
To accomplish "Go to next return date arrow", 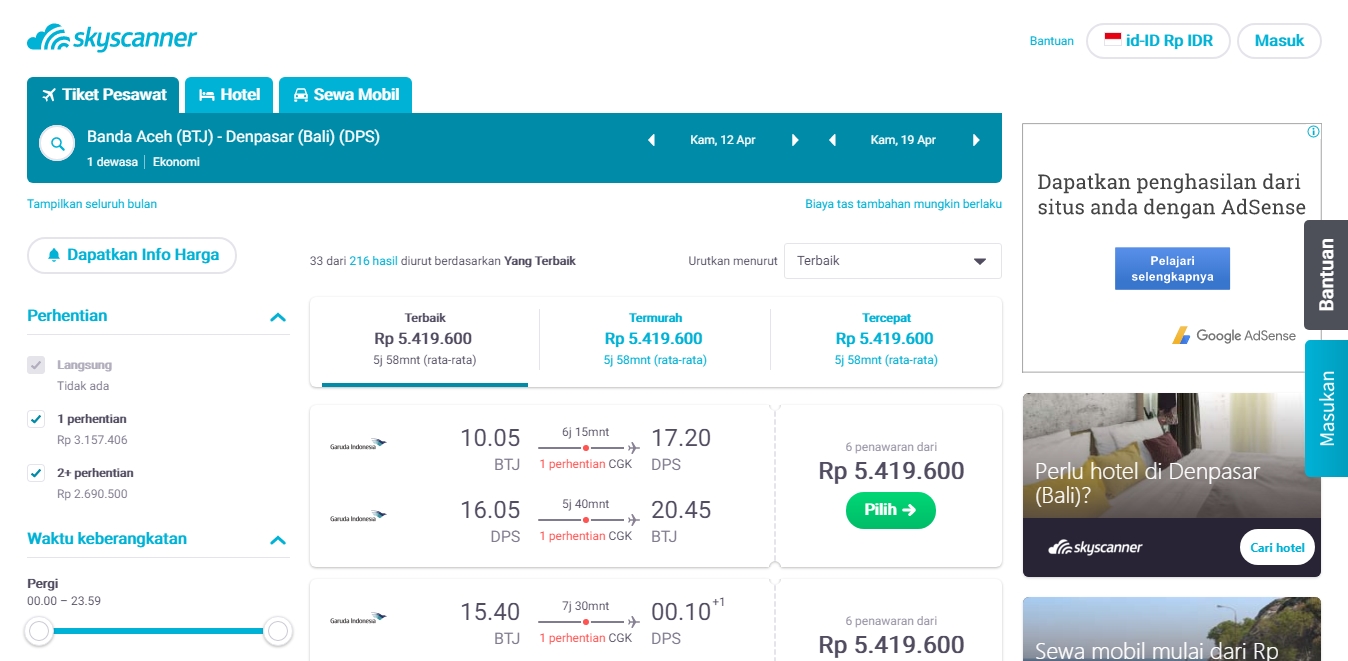I will (976, 140).
